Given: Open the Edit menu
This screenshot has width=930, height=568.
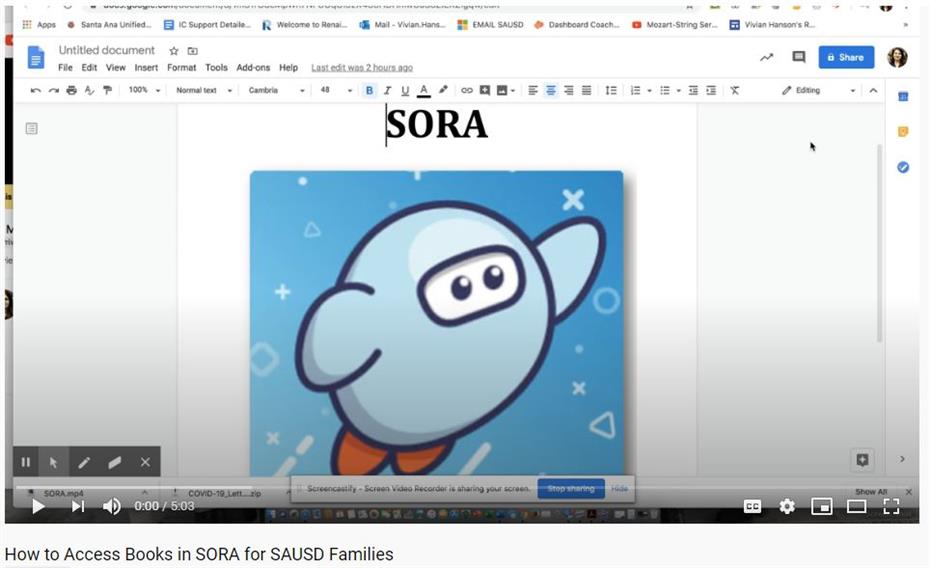Looking at the screenshot, I should (x=89, y=68).
